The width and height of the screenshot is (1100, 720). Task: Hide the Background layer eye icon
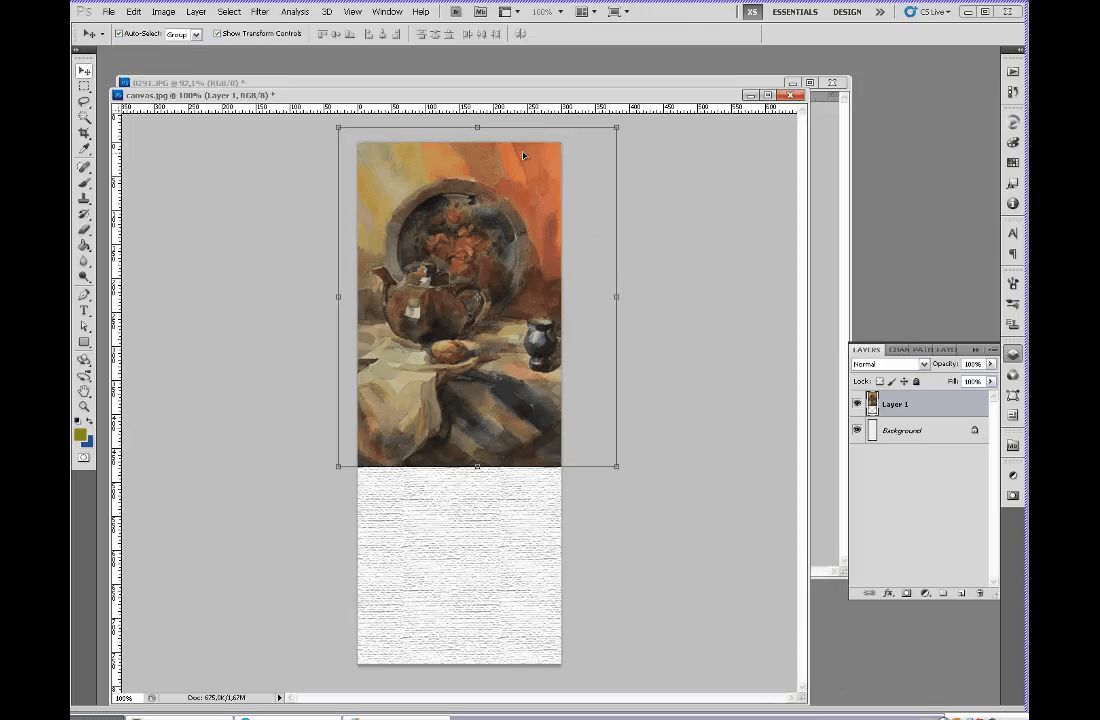pyautogui.click(x=857, y=429)
